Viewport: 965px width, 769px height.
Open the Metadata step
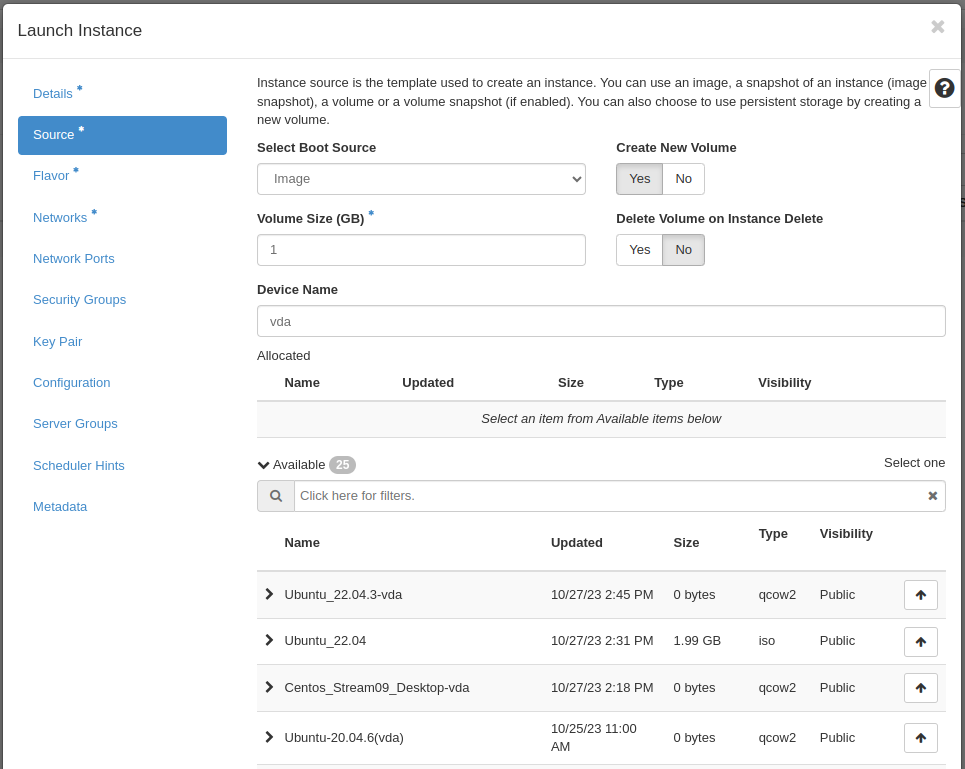[60, 507]
